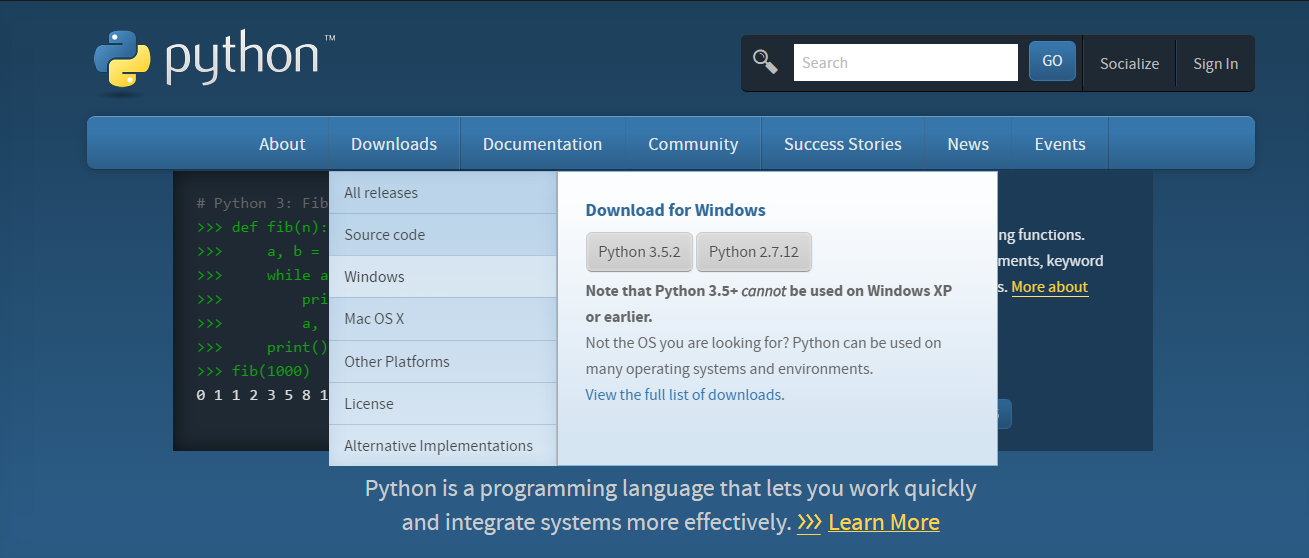1309x558 pixels.
Task: Select All releases in Downloads submenu
Action: [443, 192]
